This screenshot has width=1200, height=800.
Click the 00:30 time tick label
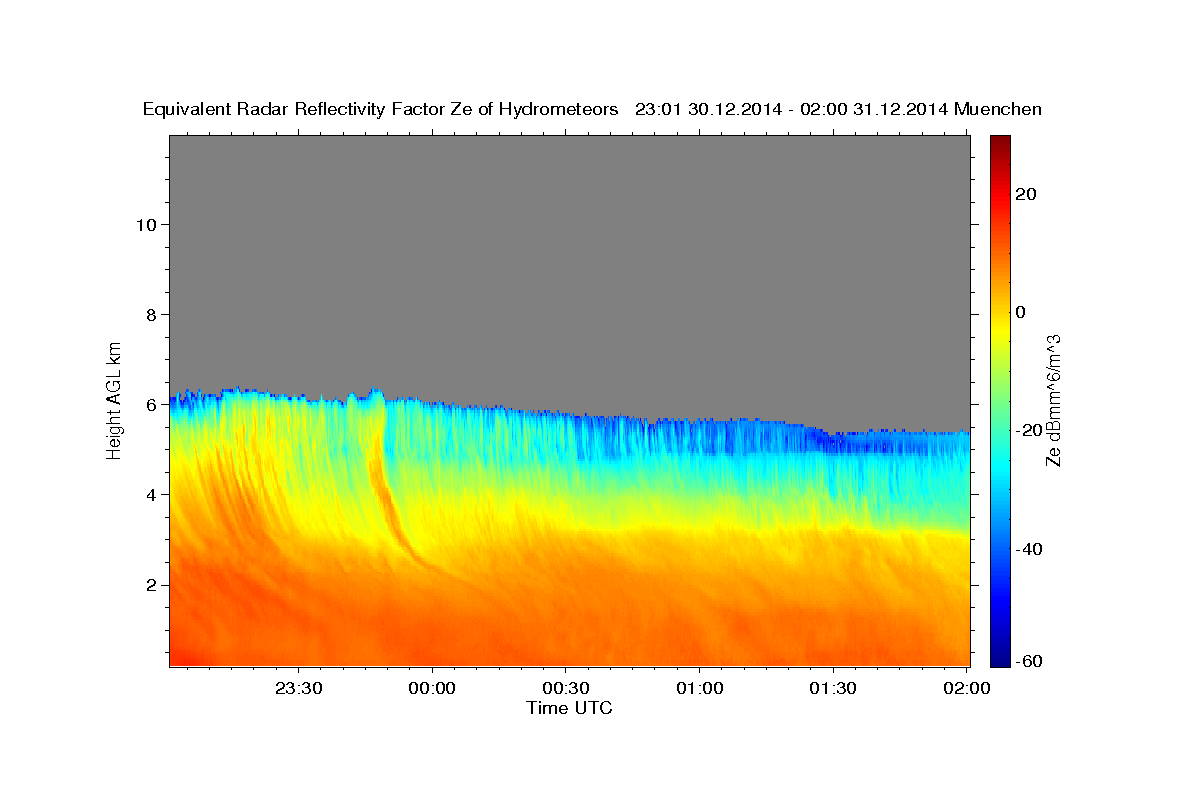[x=566, y=689]
